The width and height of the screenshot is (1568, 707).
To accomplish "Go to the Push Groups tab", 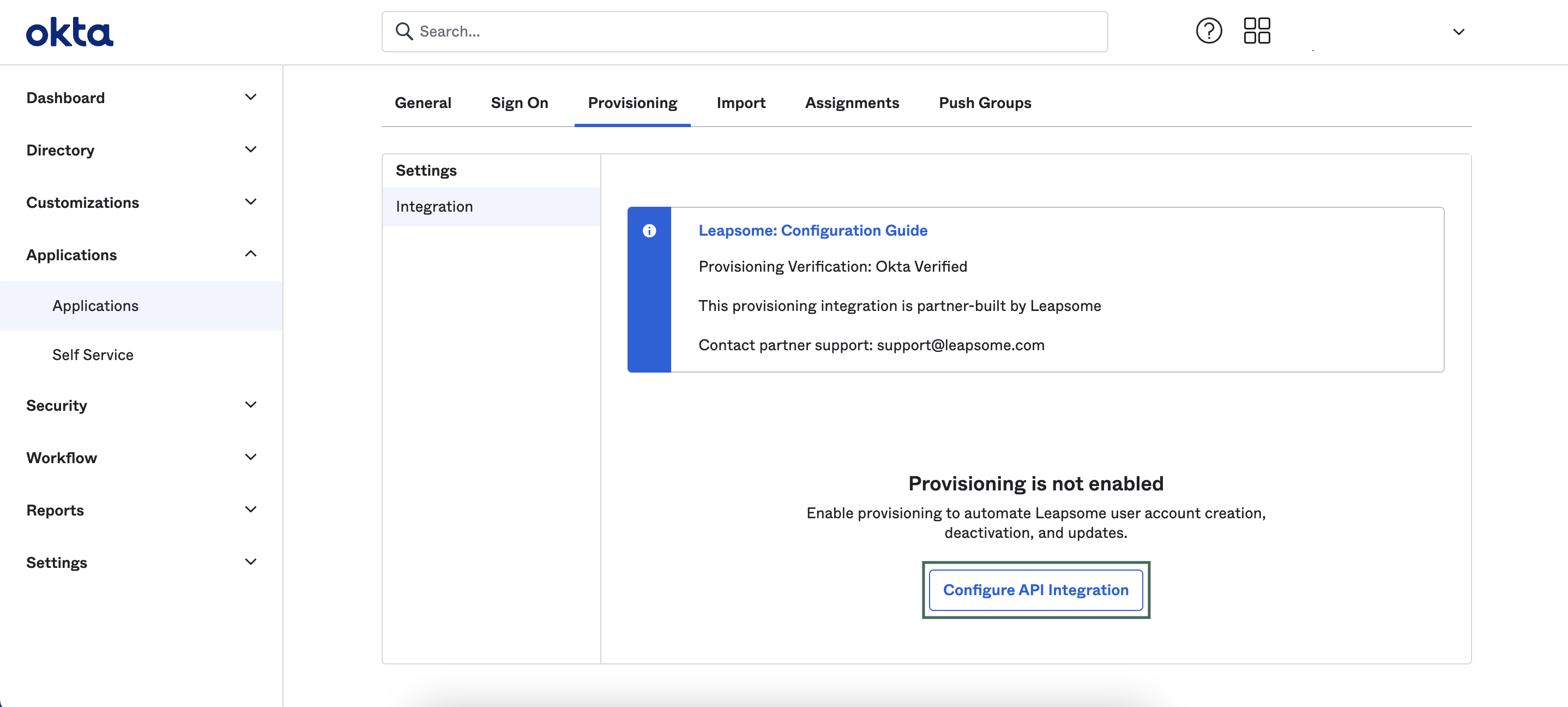I will (985, 103).
